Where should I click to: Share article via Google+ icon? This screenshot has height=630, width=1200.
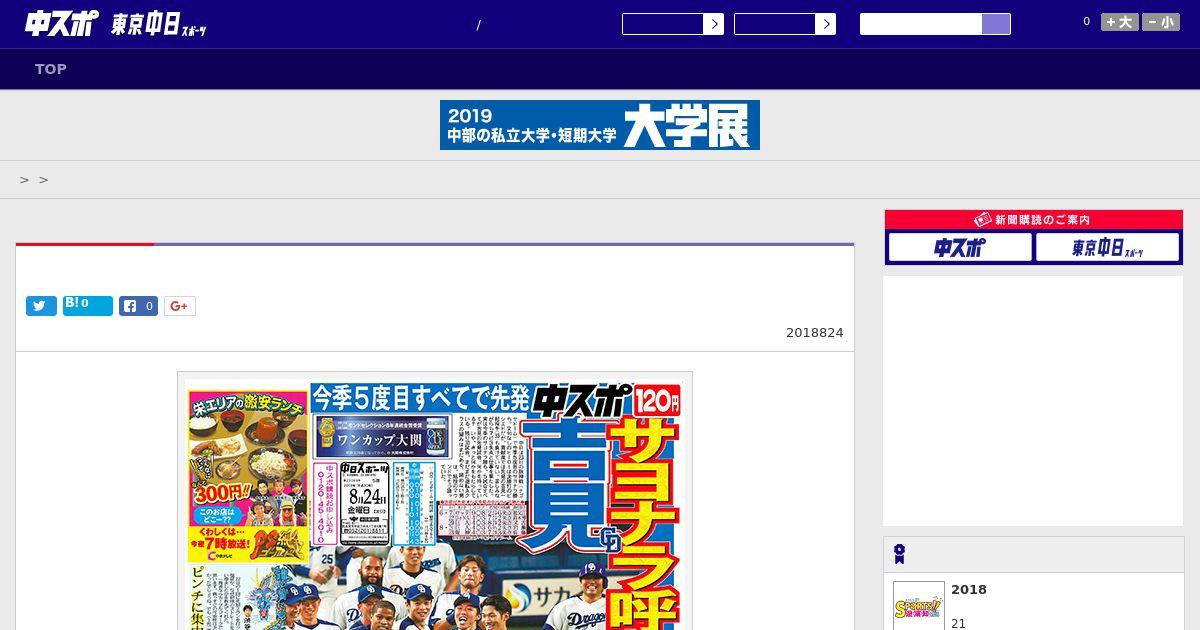click(x=180, y=306)
